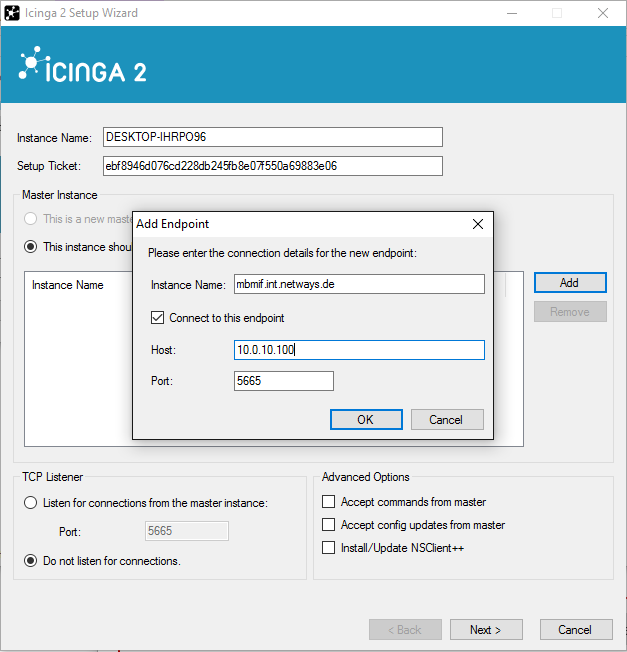This screenshot has height=652, width=627.
Task: Click the Add endpoint button
Action: pos(570,283)
